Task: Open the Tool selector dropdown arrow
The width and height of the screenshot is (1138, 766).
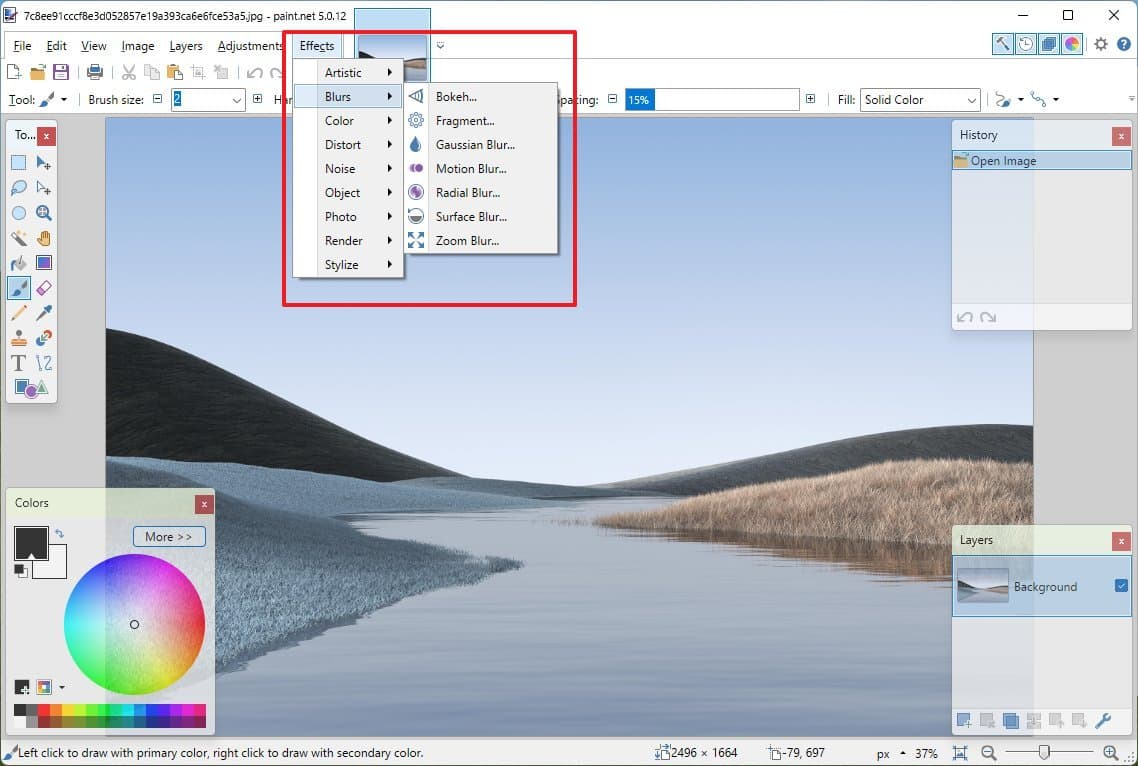Action: pyautogui.click(x=64, y=99)
